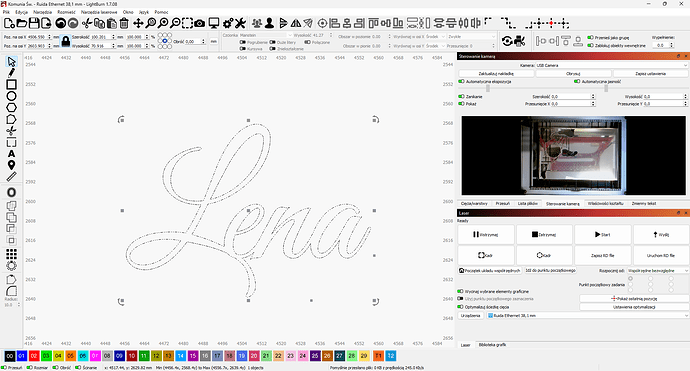
Task: Click the Open file folder icon
Action: pos(21,23)
